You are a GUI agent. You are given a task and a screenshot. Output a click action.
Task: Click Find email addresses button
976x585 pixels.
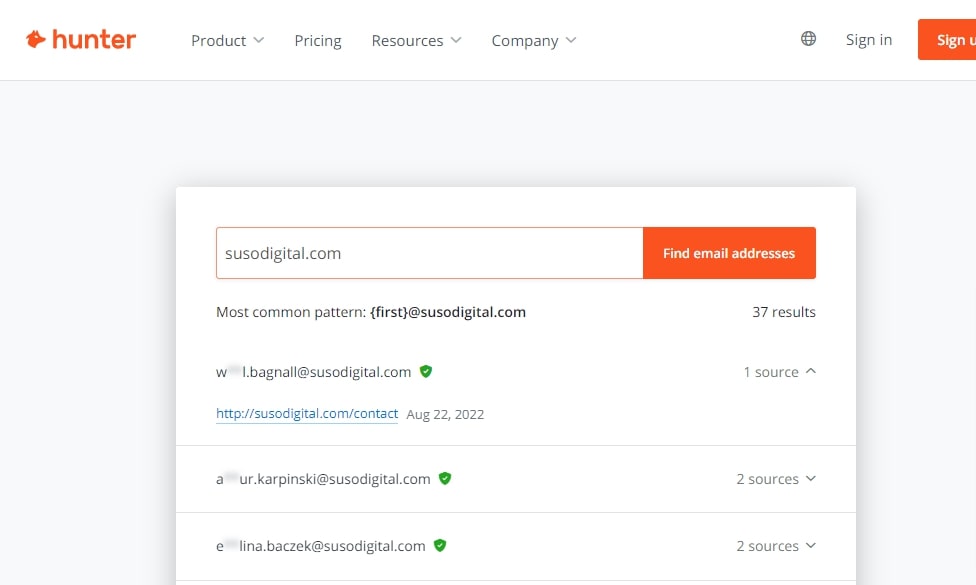coord(729,253)
